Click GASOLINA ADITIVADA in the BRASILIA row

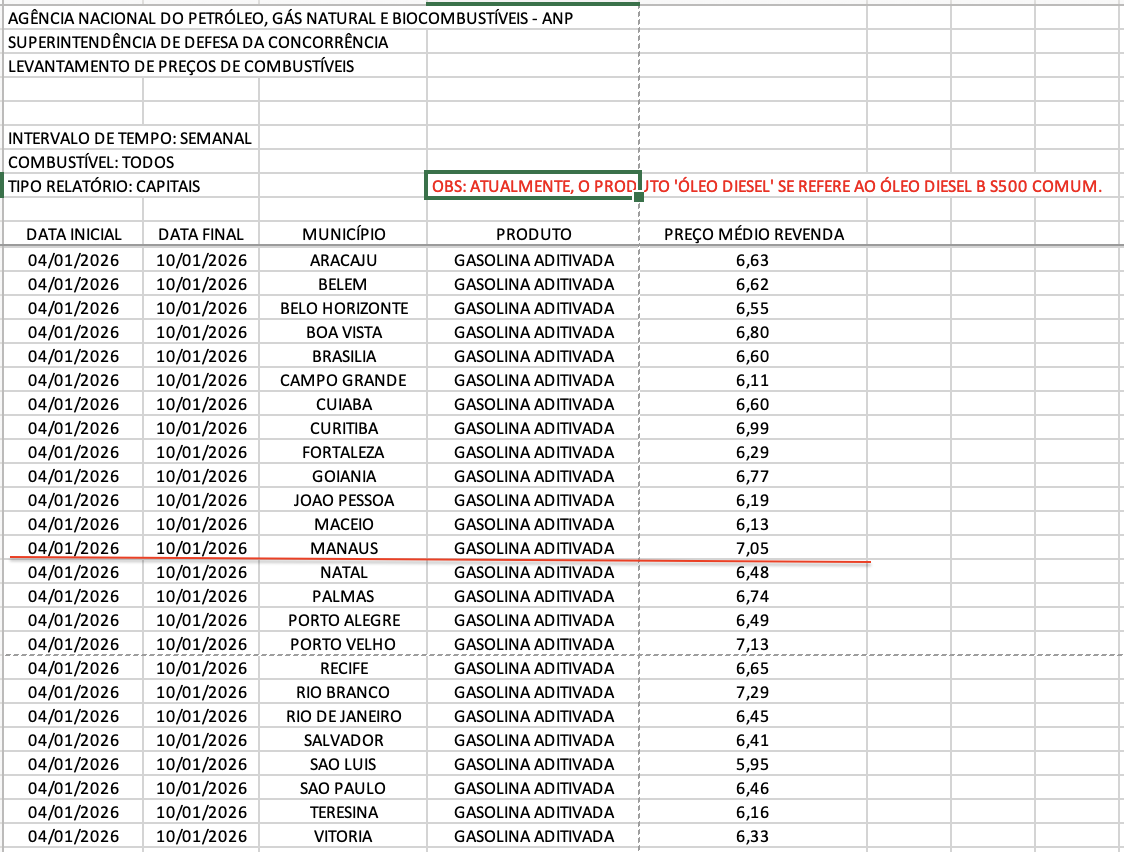[x=533, y=356]
